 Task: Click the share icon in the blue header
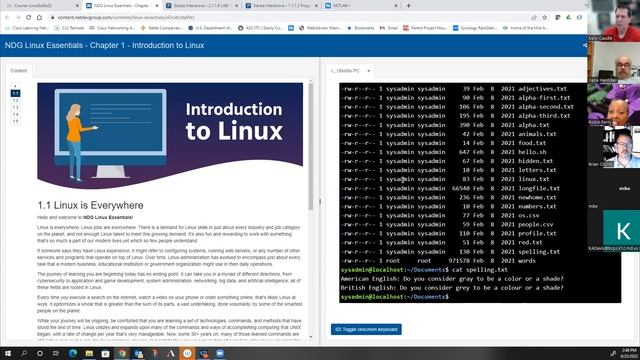(x=584, y=45)
